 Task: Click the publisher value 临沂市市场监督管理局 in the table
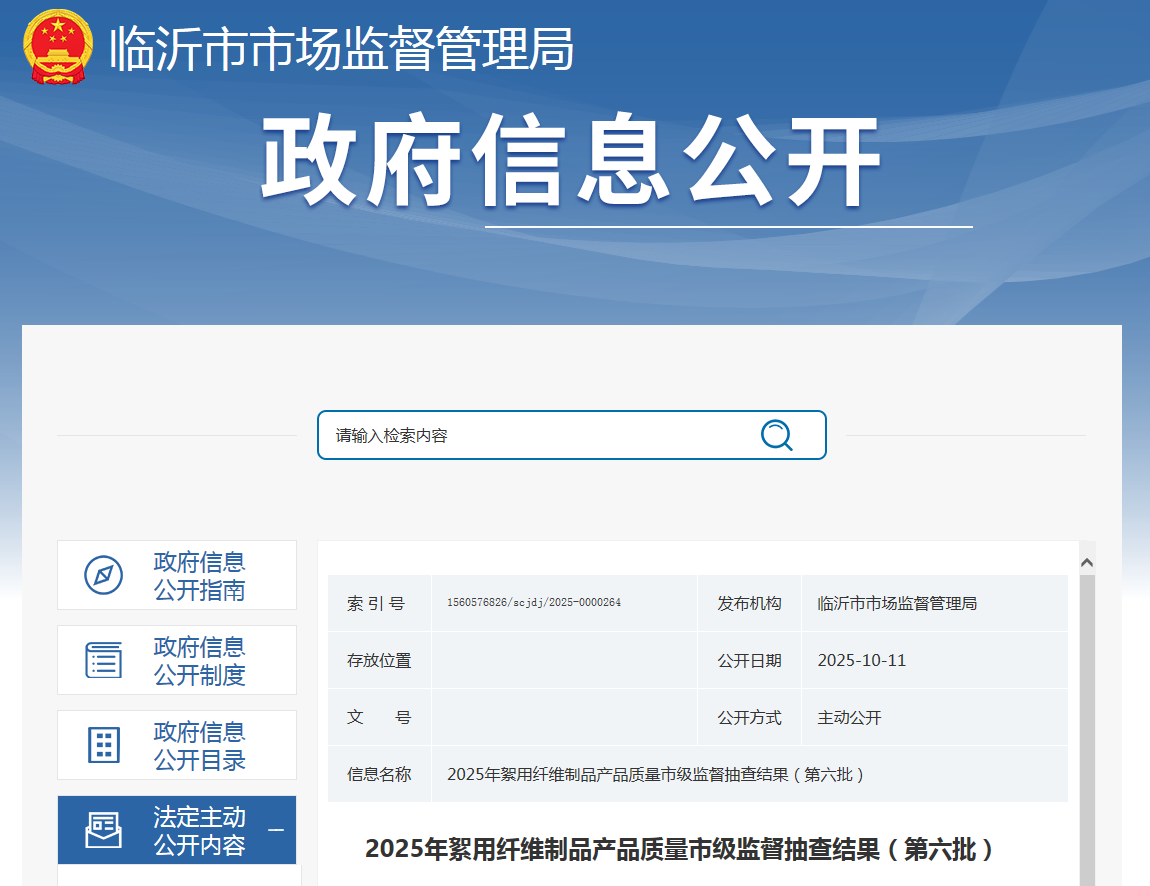coord(897,603)
